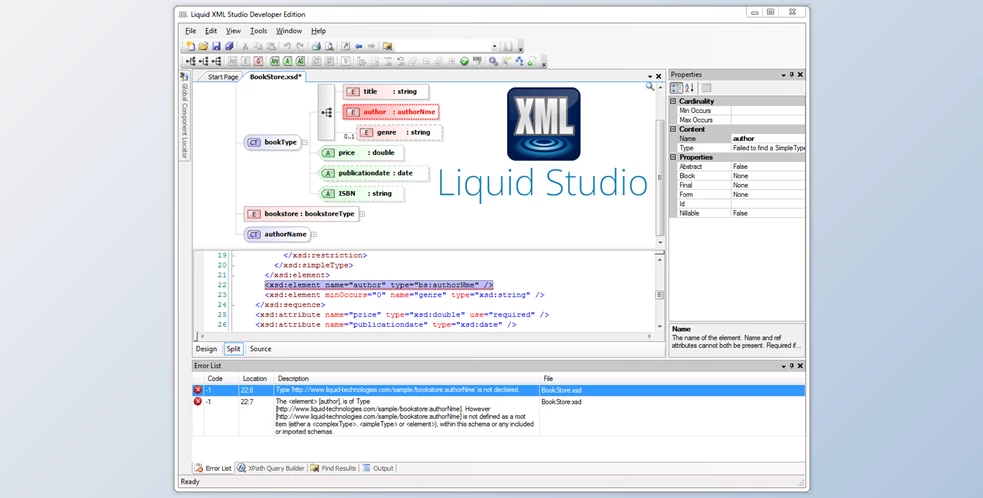Viewport: 983px width, 498px height.
Task: Click the magnifier search icon in diagram corner
Action: (x=650, y=87)
